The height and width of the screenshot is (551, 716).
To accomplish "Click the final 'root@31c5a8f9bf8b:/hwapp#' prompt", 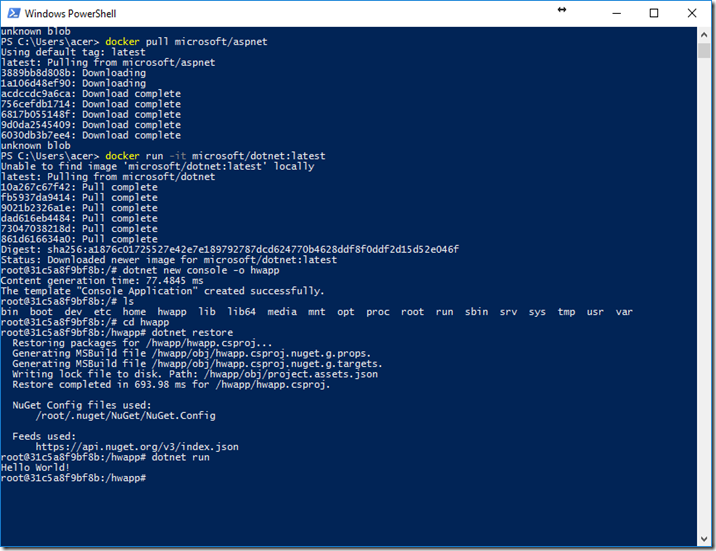I will point(74,478).
